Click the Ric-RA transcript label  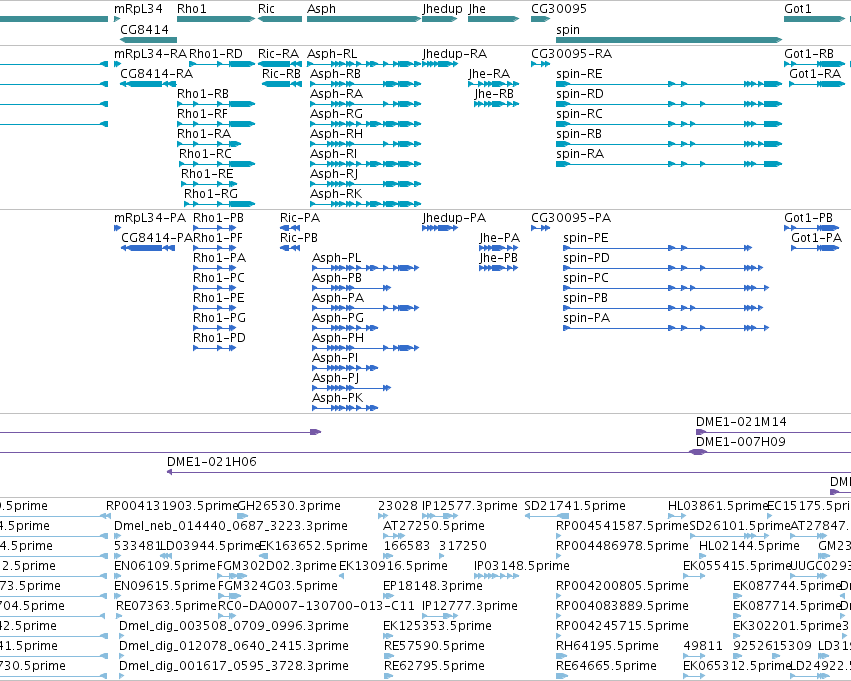278,54
